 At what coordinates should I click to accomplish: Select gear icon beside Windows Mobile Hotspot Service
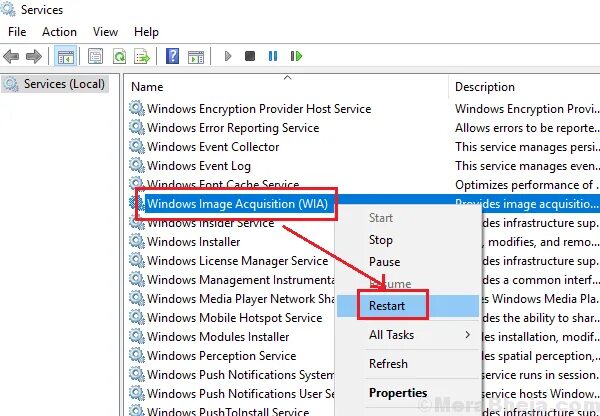click(137, 318)
